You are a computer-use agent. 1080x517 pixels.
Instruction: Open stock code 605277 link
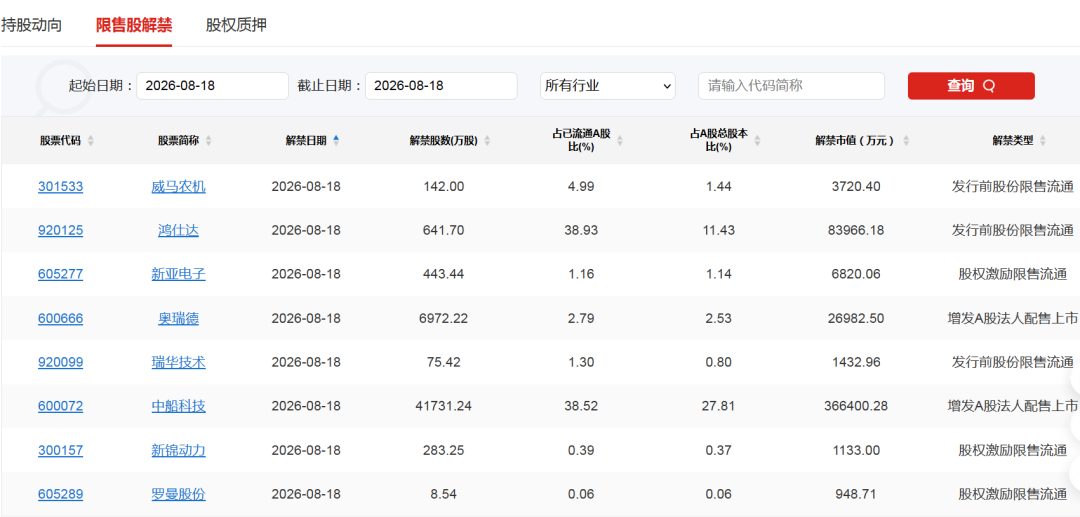coord(61,274)
